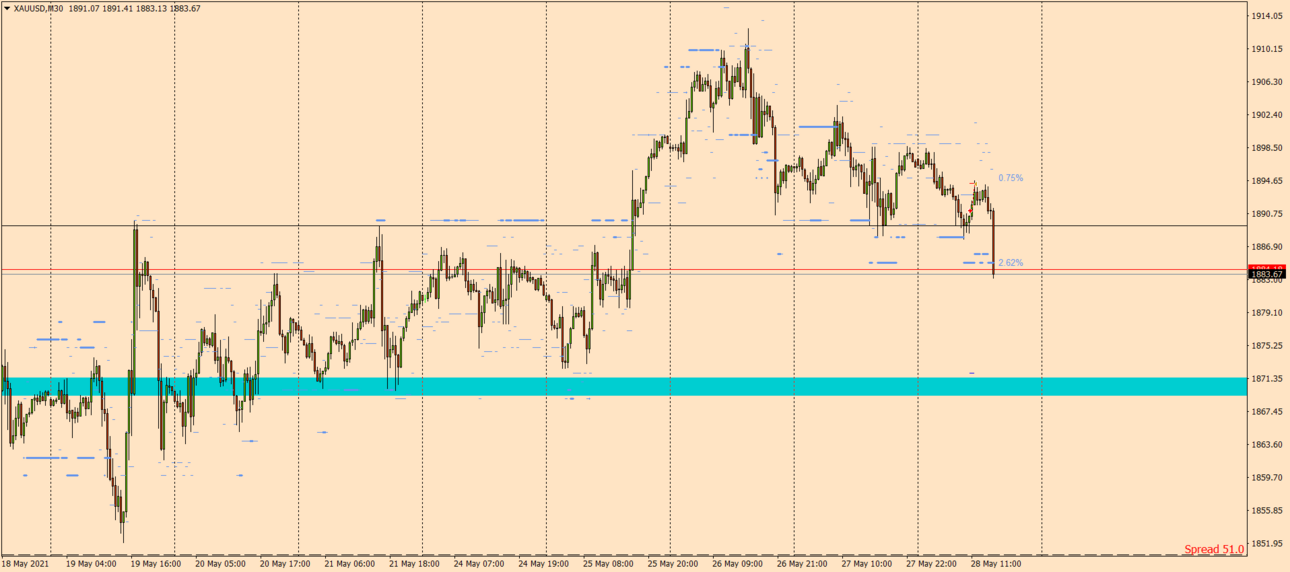Screen dimensions: 1290x572
Task: Click the 27 May 22:00 time label
Action: point(932,564)
